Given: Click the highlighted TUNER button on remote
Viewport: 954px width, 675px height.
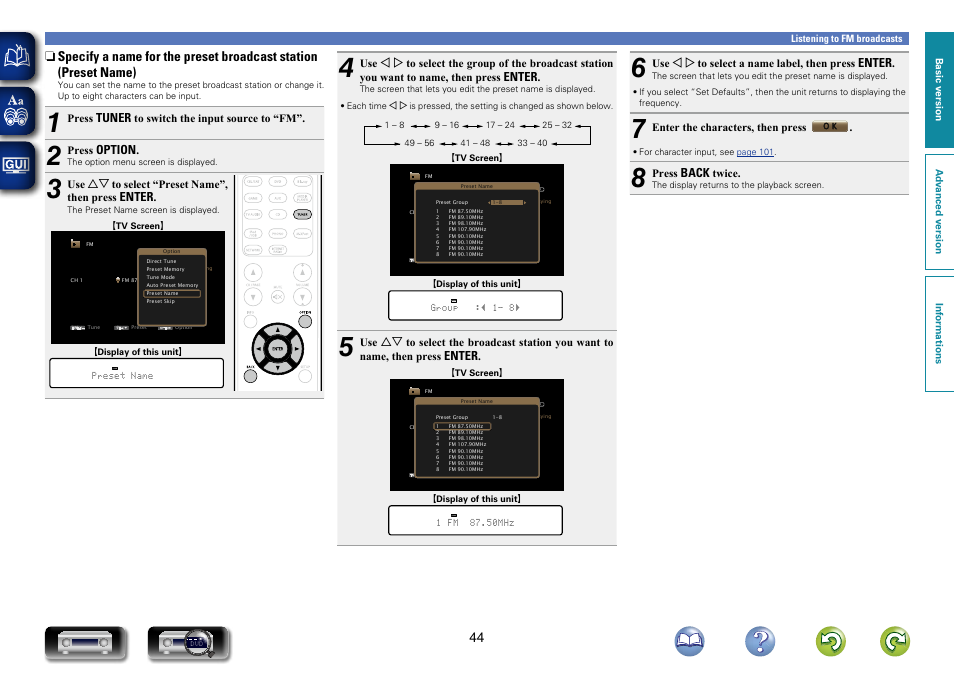Looking at the screenshot, I should tap(302, 214).
